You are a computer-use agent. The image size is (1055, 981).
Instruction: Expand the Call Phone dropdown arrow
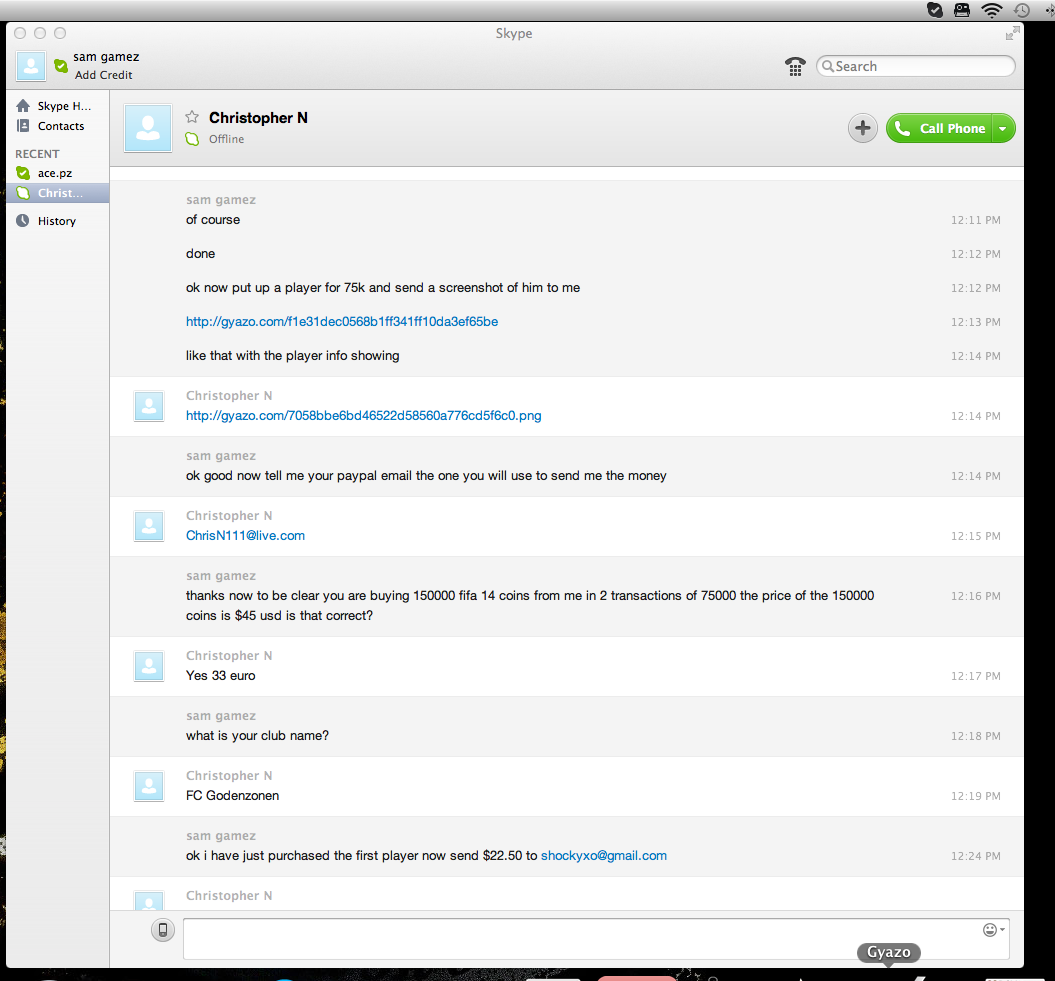pos(1003,128)
